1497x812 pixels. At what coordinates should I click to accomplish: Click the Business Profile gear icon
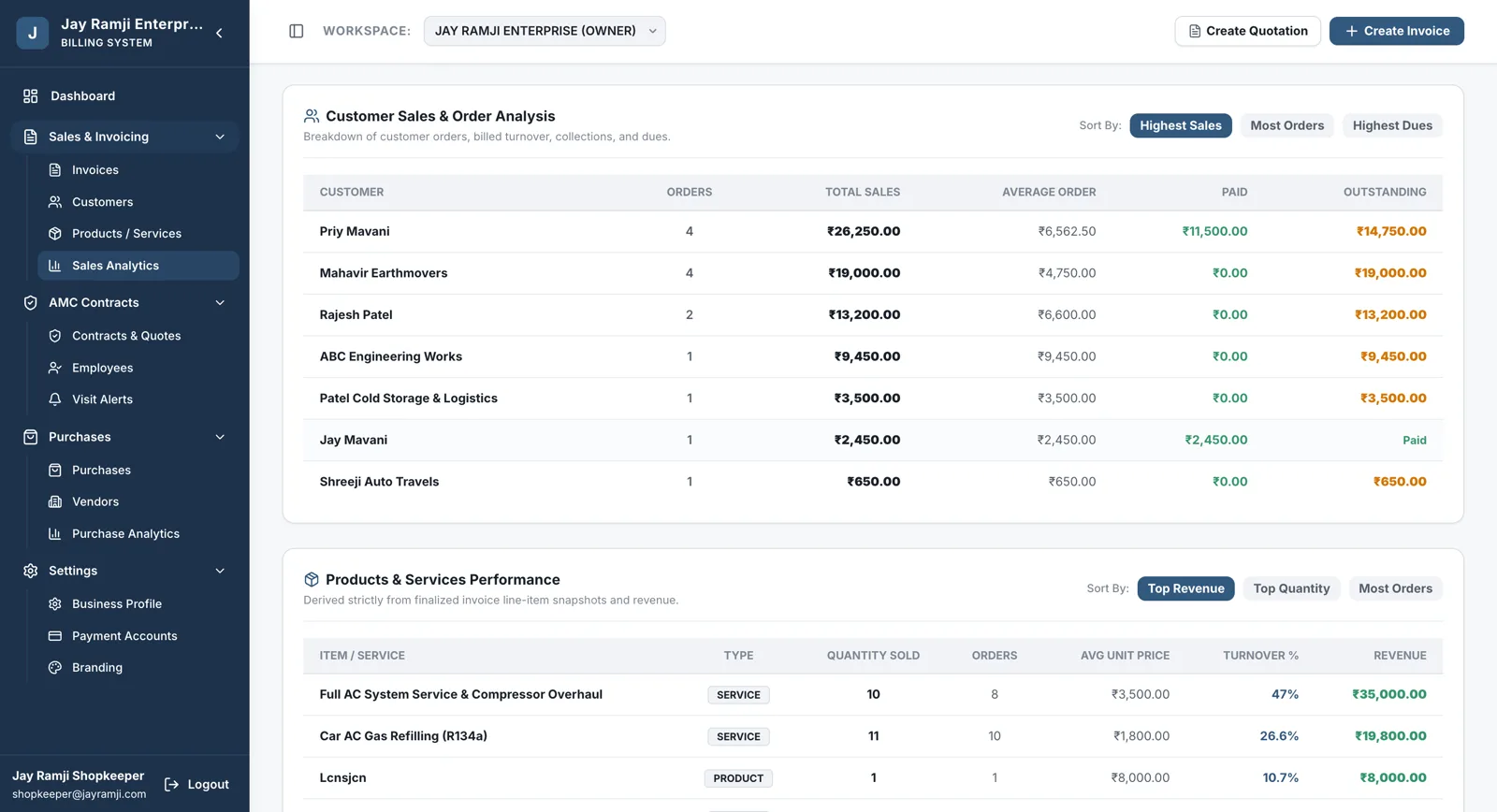coord(55,604)
